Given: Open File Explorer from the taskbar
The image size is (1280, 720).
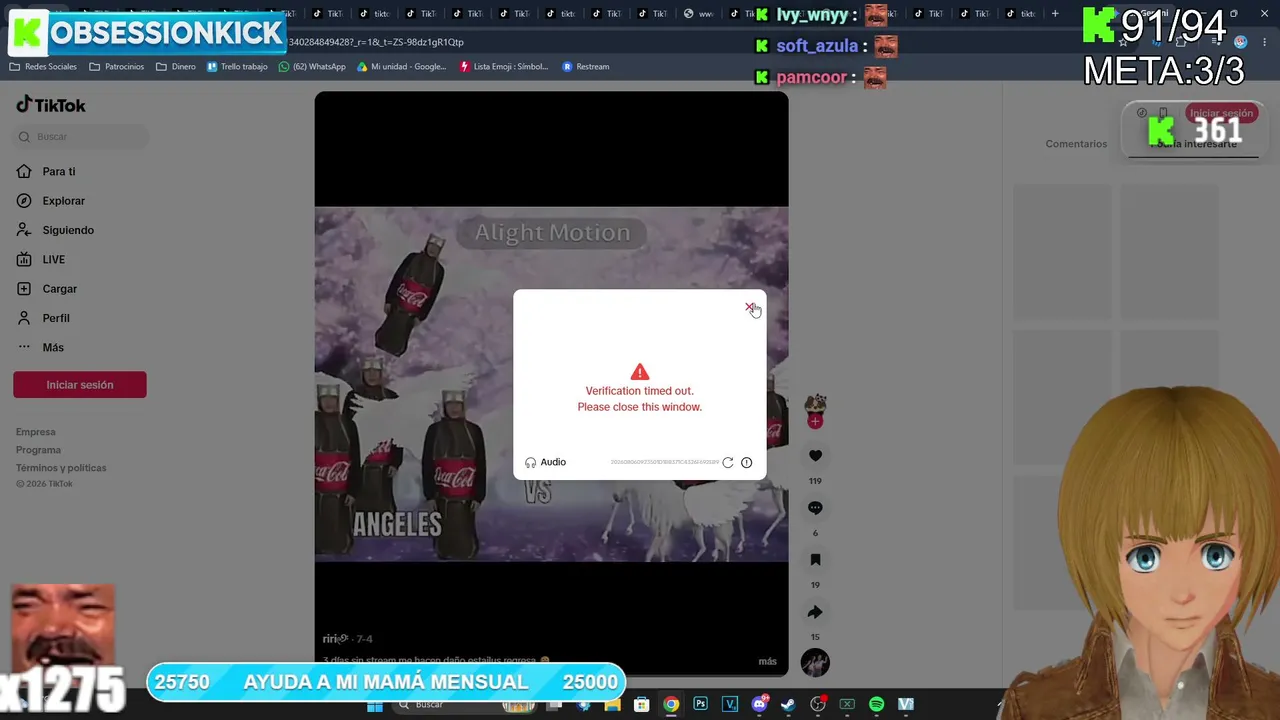Looking at the screenshot, I should [x=613, y=705].
